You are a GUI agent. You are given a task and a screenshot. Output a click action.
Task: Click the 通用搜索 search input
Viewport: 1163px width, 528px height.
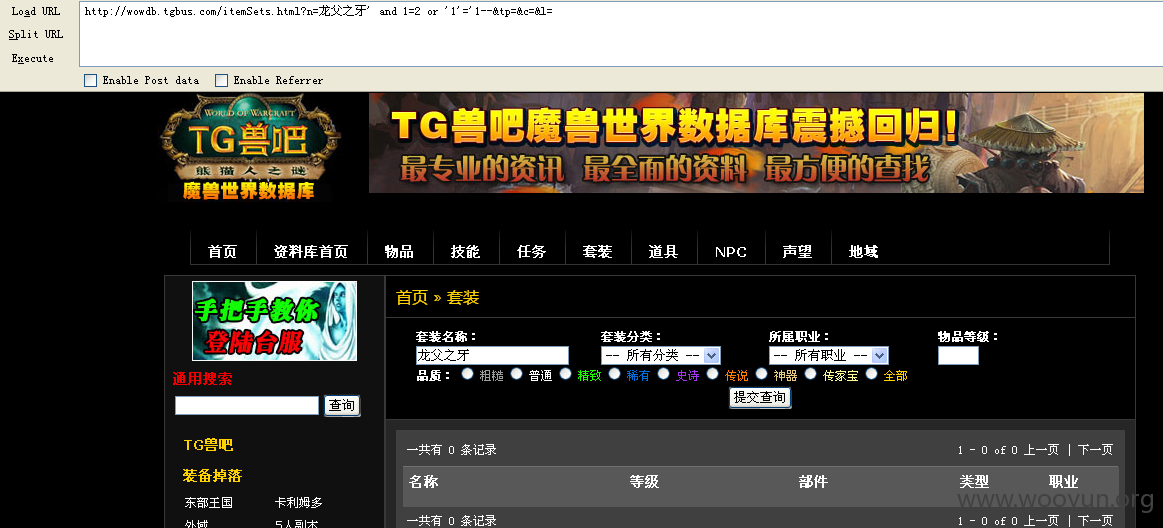tap(247, 405)
